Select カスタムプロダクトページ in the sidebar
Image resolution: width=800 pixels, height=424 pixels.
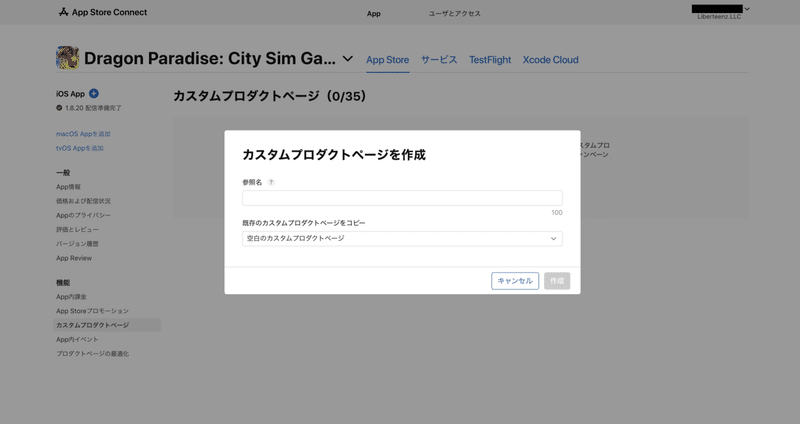(x=107, y=325)
